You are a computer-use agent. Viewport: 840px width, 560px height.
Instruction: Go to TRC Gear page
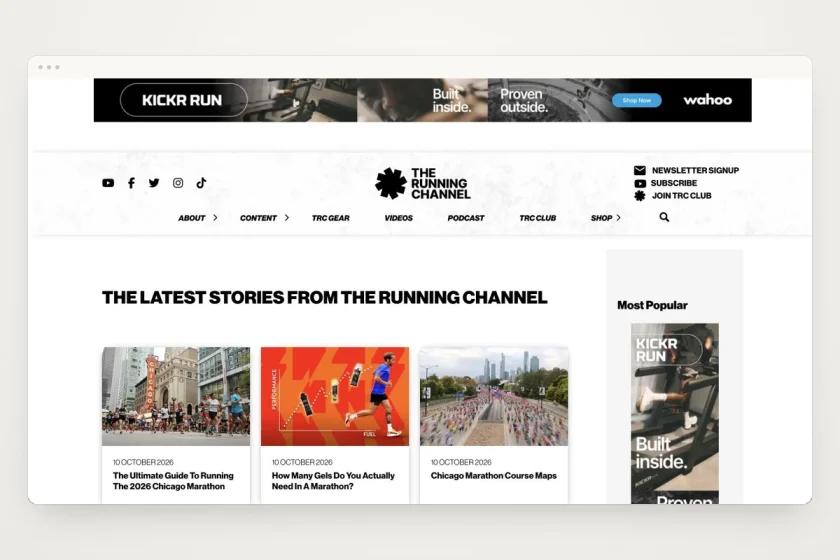tap(331, 218)
